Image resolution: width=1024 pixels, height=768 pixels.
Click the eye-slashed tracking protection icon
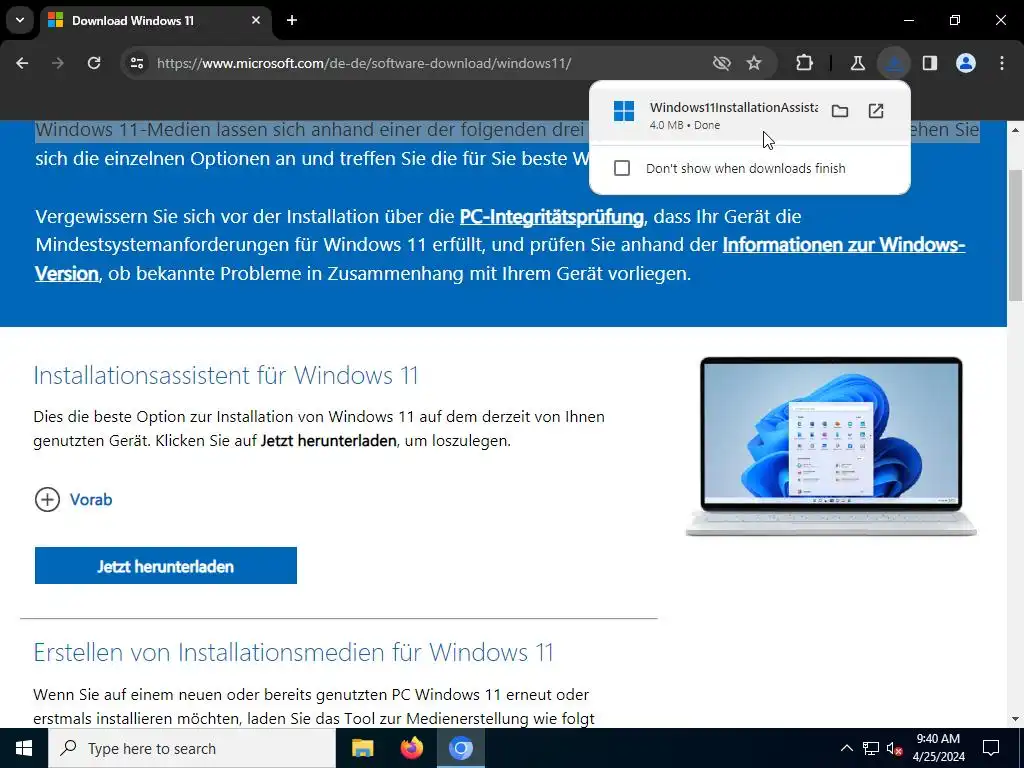click(722, 63)
